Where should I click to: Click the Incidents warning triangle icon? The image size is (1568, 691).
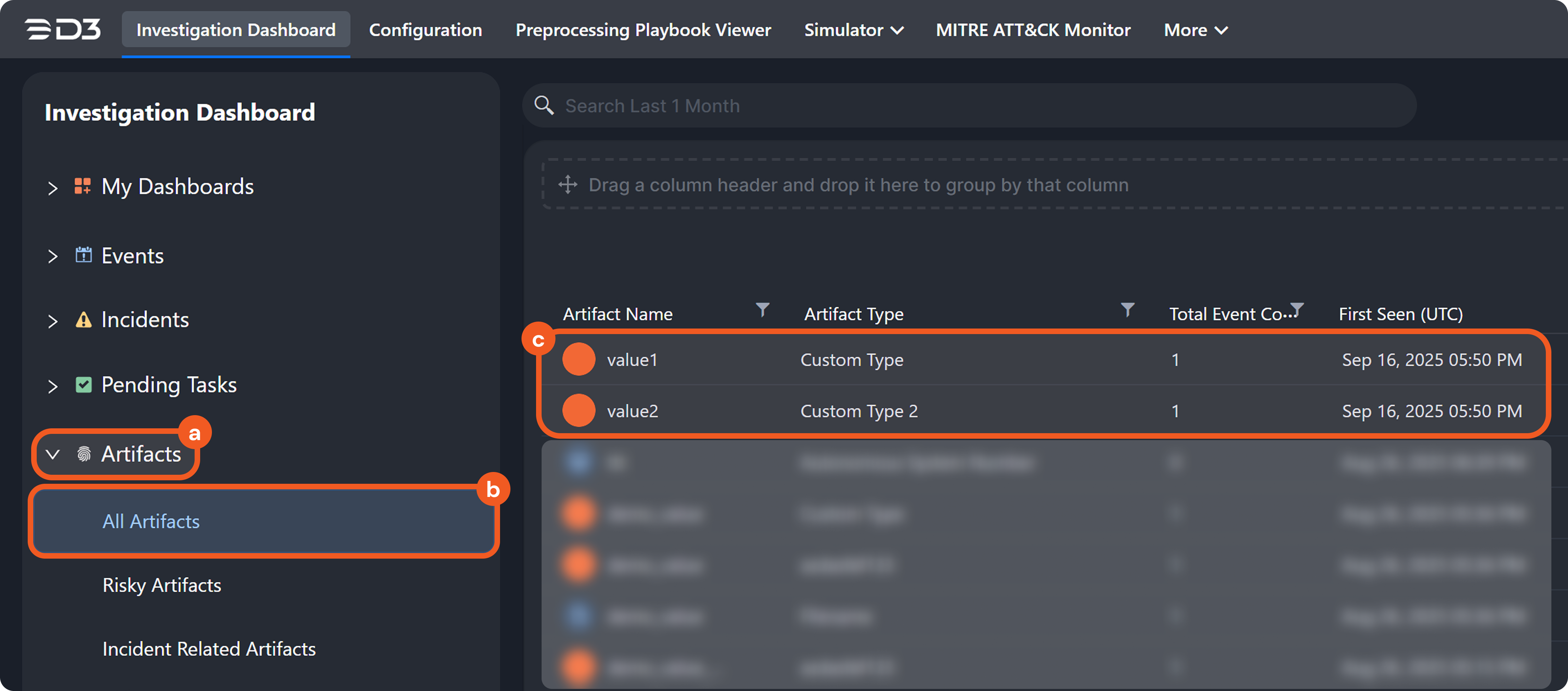coord(83,319)
